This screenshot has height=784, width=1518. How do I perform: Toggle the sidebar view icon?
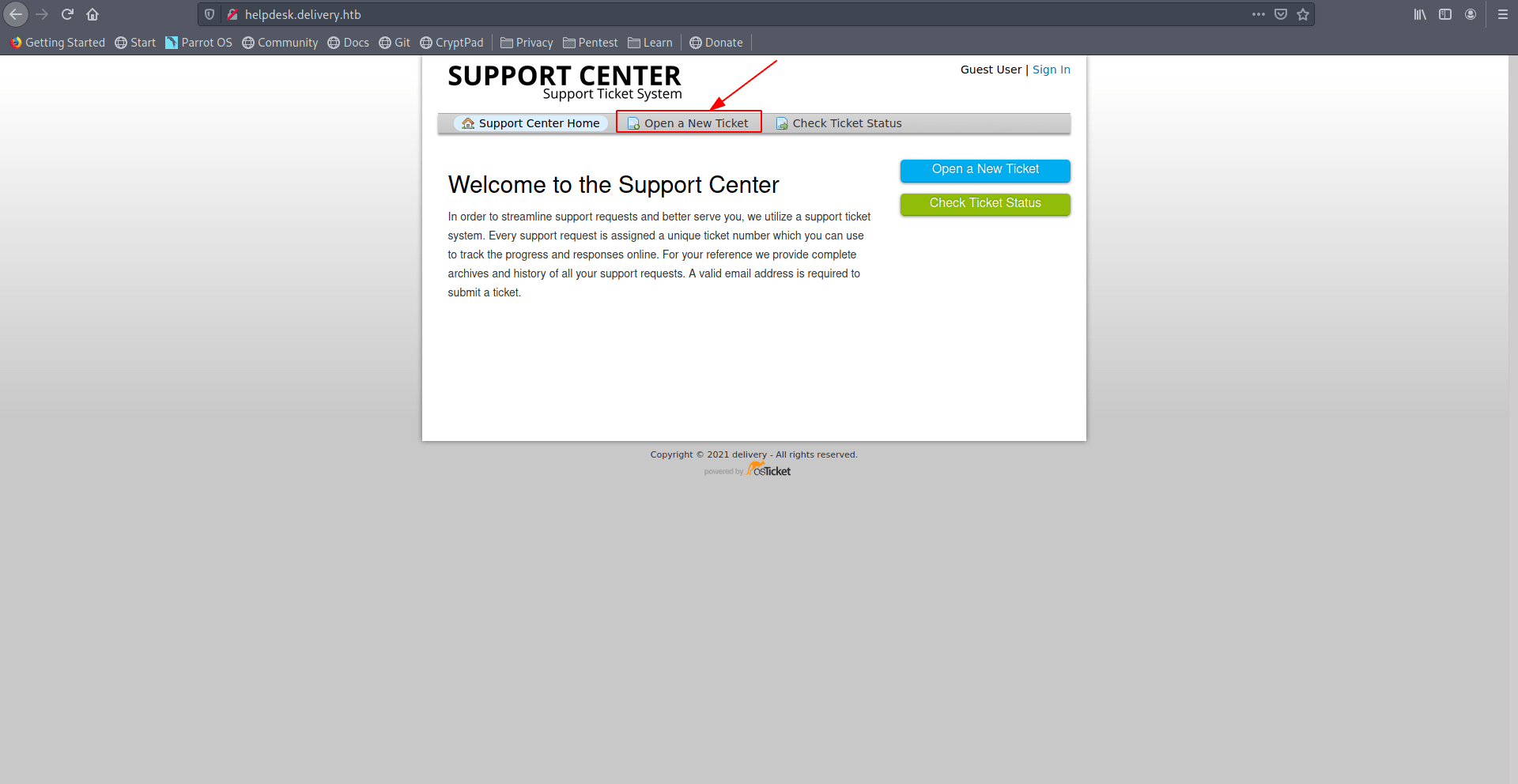[1445, 14]
